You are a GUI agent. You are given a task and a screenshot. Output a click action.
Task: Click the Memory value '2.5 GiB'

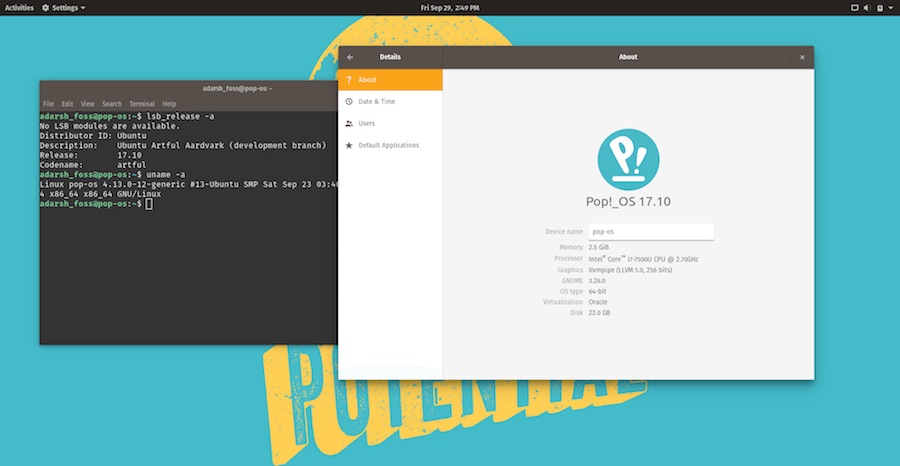coord(599,247)
